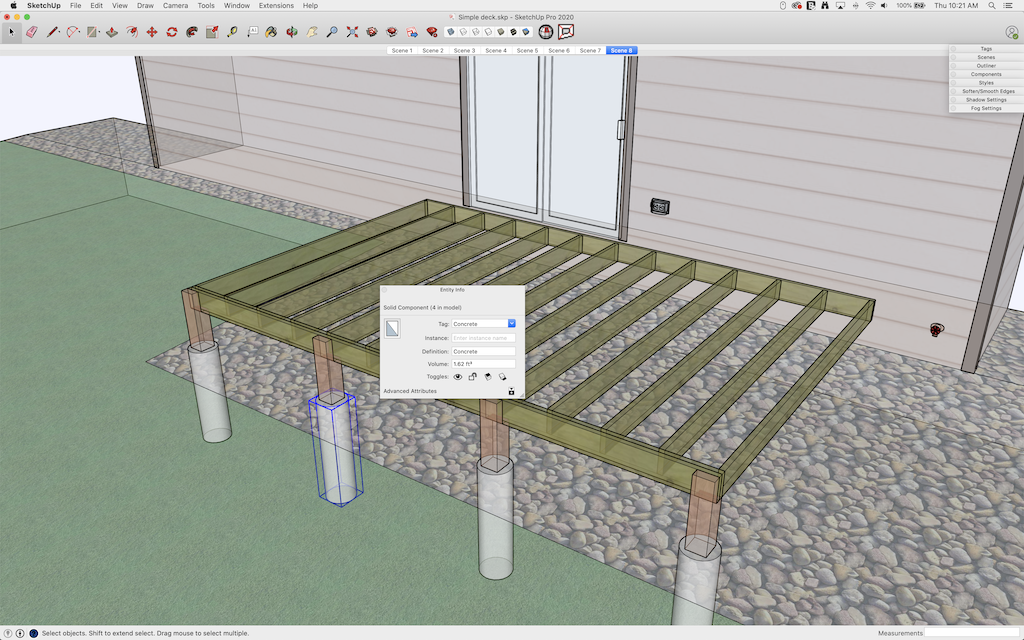Click the Instance name input field
The width and height of the screenshot is (1024, 640).
pyautogui.click(x=483, y=338)
